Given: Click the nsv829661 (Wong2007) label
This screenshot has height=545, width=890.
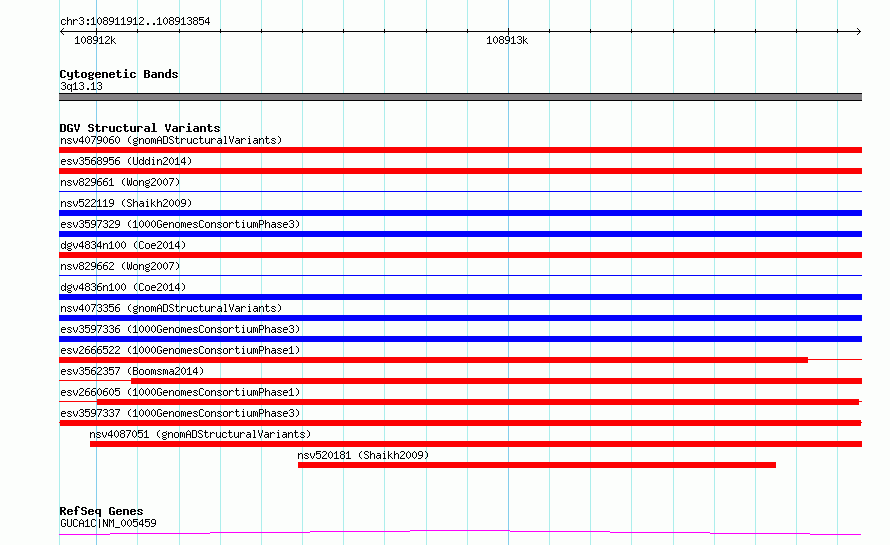Looking at the screenshot, I should click(x=120, y=182).
